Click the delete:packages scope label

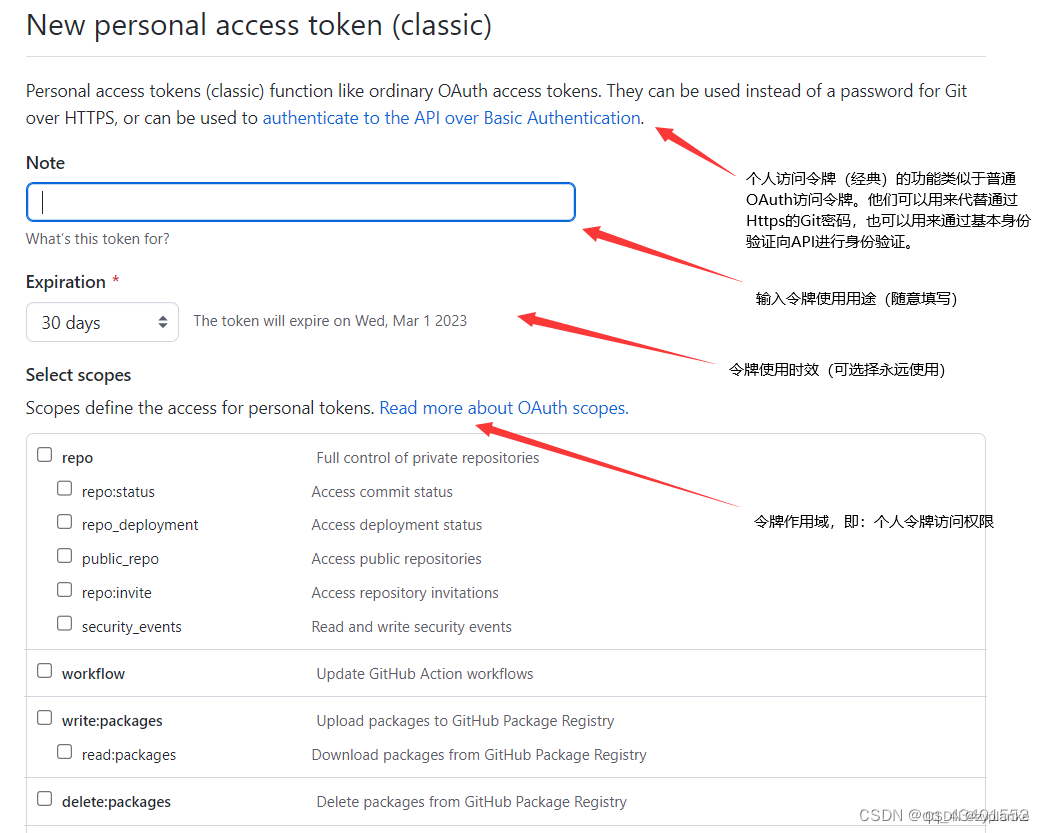pyautogui.click(x=116, y=802)
